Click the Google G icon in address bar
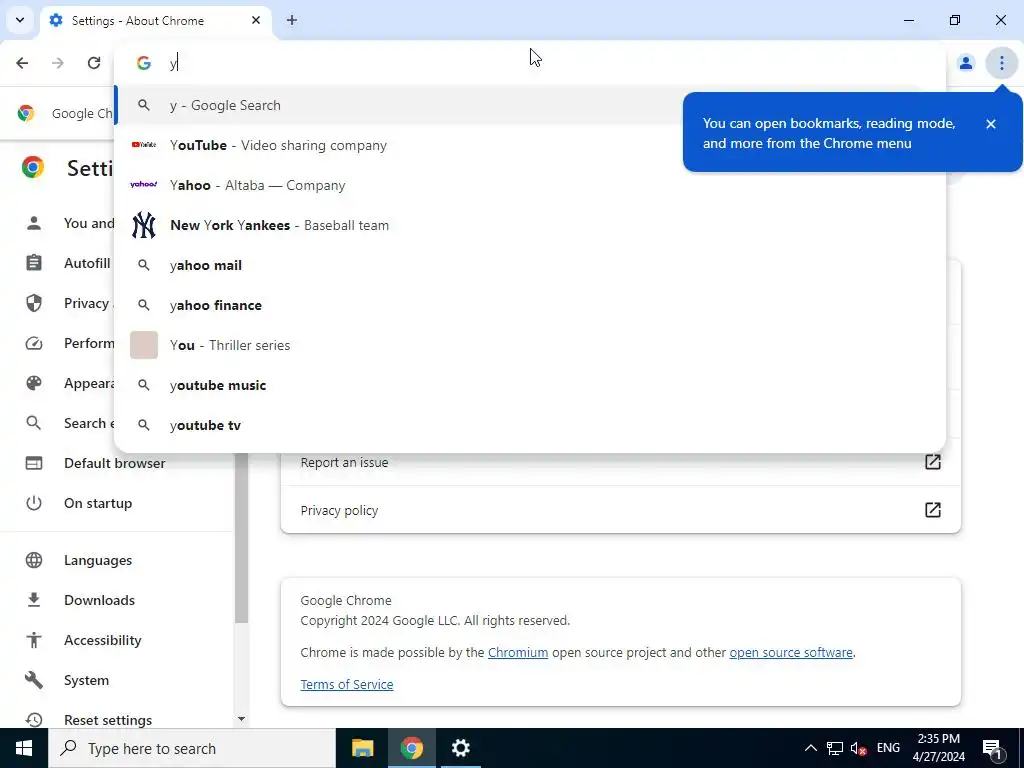 point(144,63)
